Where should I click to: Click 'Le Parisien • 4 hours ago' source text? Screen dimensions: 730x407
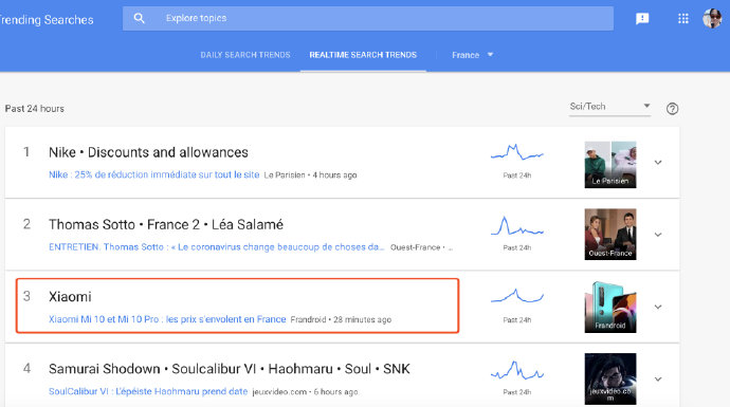(311, 176)
